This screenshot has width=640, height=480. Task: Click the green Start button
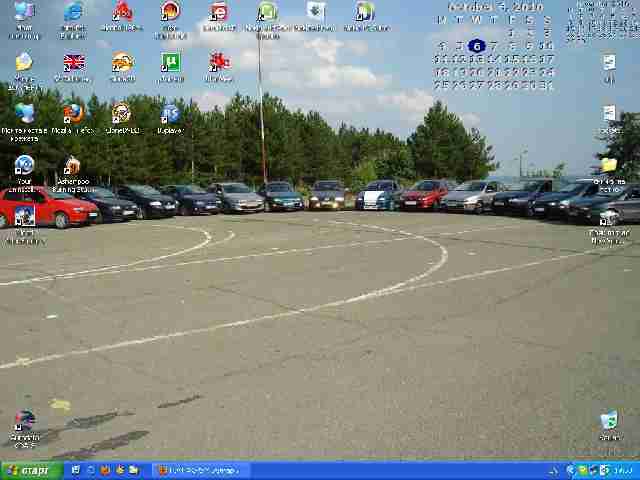30,470
